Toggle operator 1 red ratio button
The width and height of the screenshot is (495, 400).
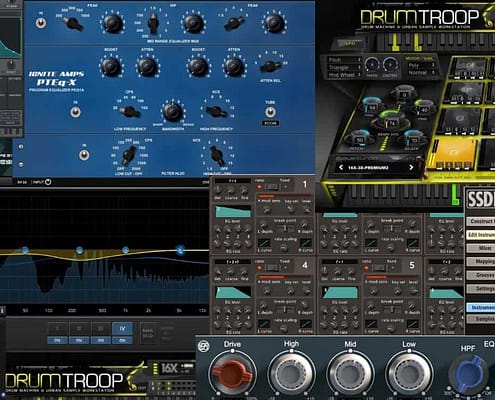[259, 187]
